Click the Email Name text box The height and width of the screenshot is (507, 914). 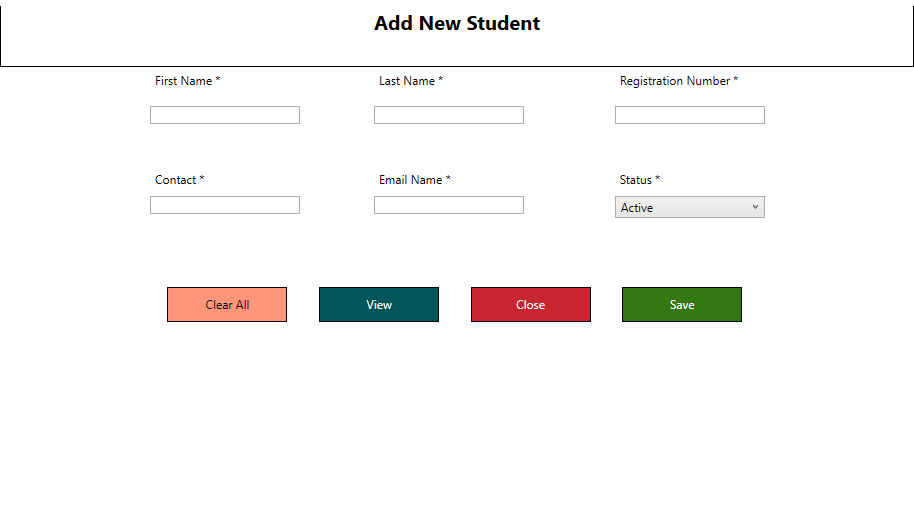pyautogui.click(x=449, y=205)
